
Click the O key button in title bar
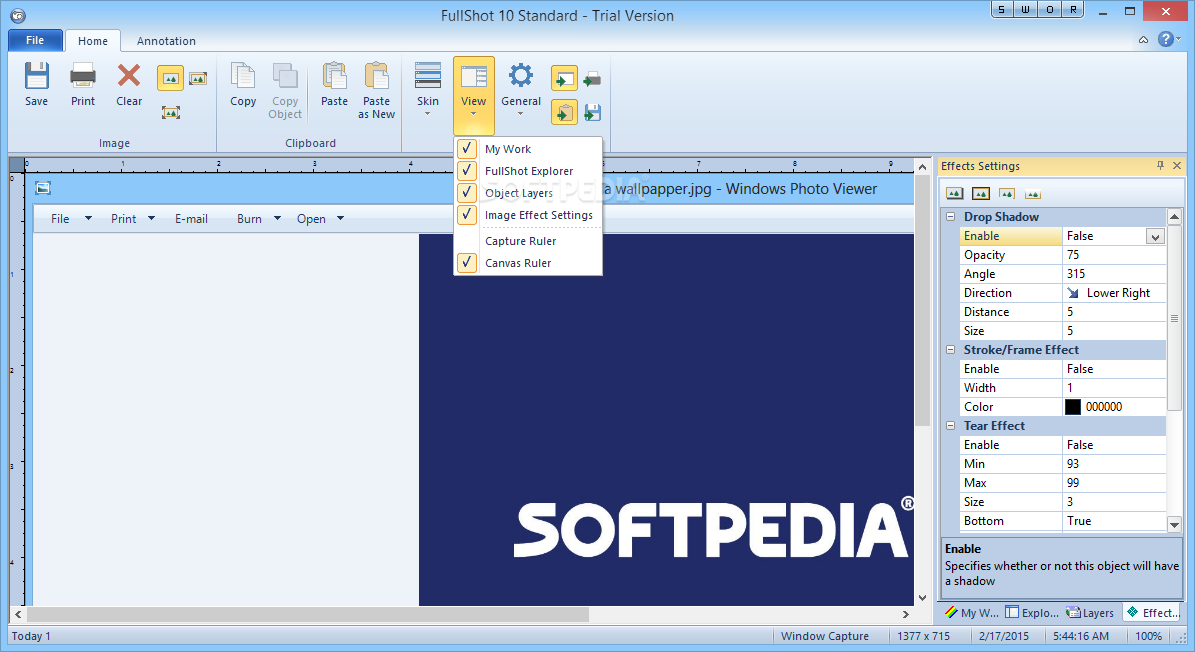point(1049,9)
